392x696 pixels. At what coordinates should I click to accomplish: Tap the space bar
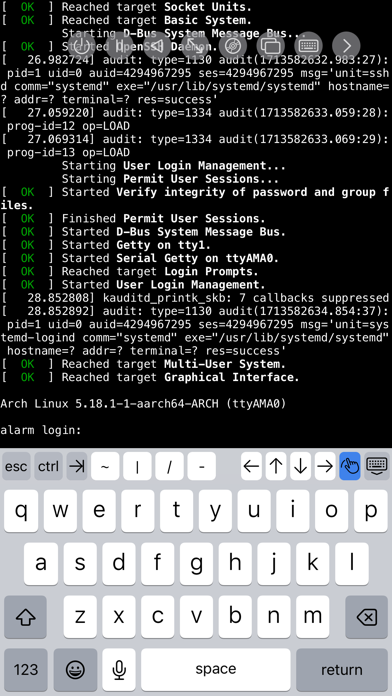216,669
